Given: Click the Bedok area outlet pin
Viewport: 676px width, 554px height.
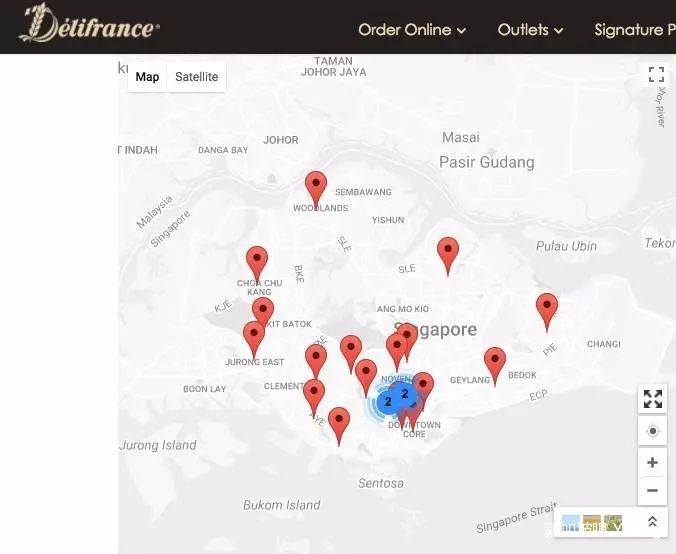Looking at the screenshot, I should point(495,366).
